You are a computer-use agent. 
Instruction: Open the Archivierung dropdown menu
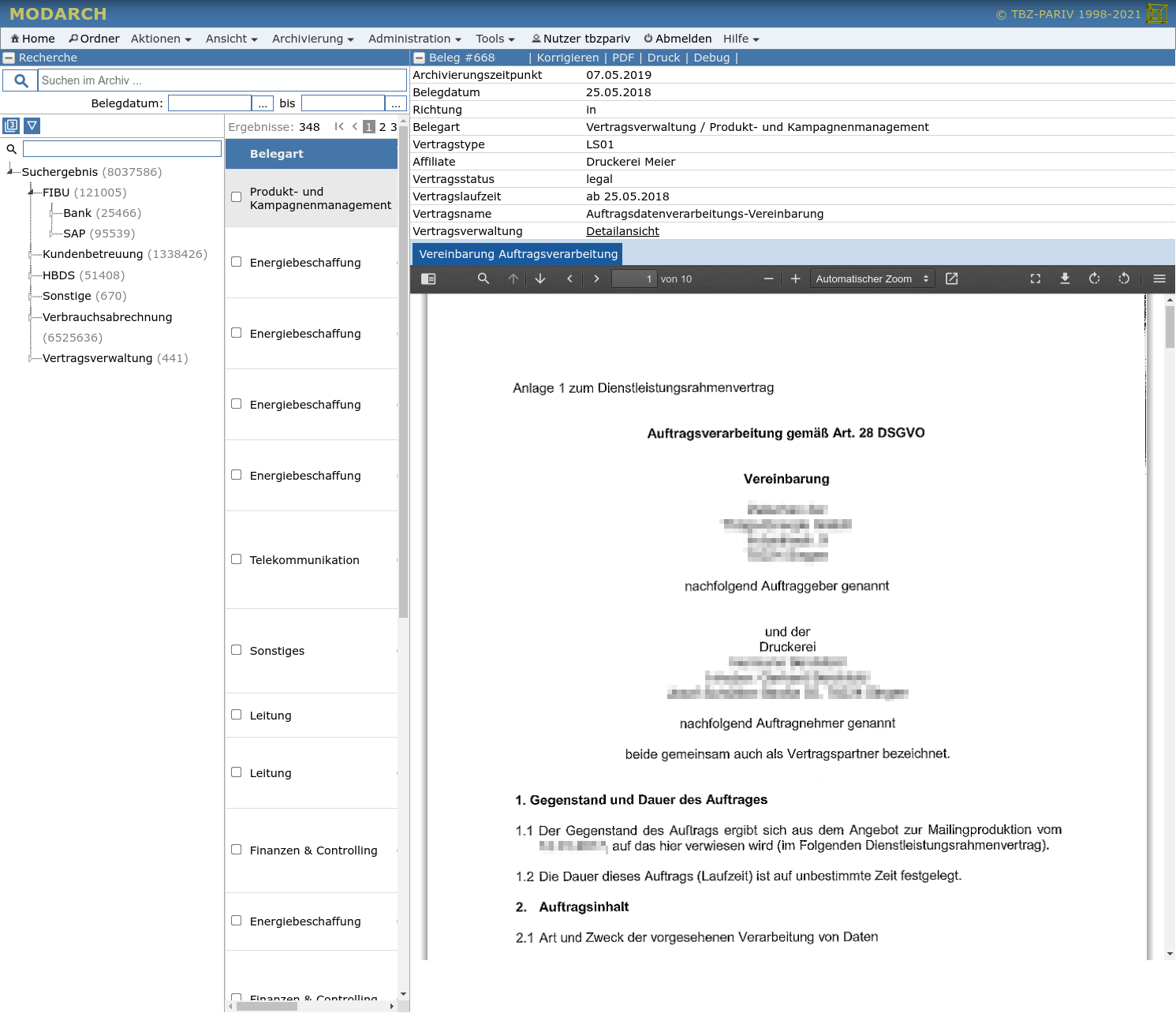[312, 39]
